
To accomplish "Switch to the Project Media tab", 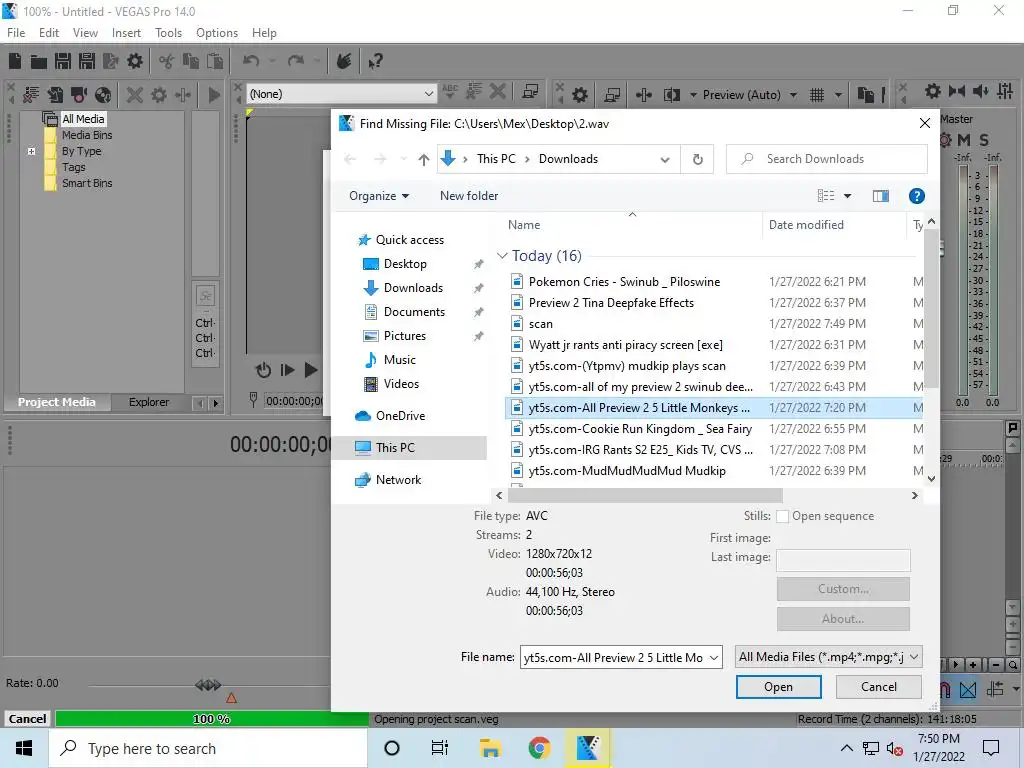I will [57, 402].
